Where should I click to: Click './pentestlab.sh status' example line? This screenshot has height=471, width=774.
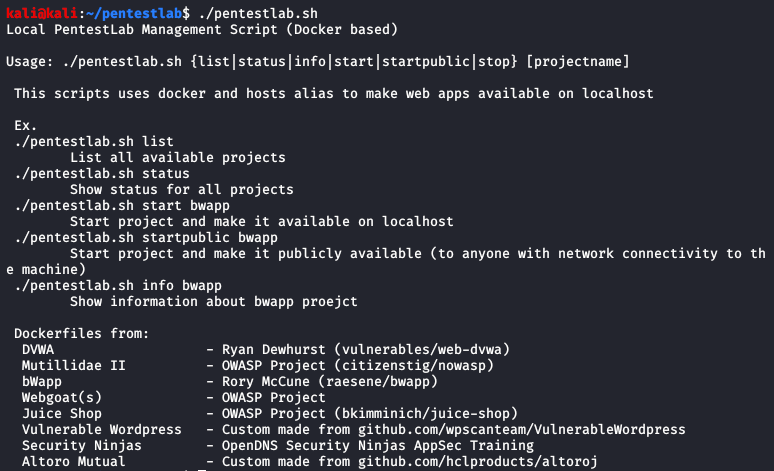coord(102,174)
